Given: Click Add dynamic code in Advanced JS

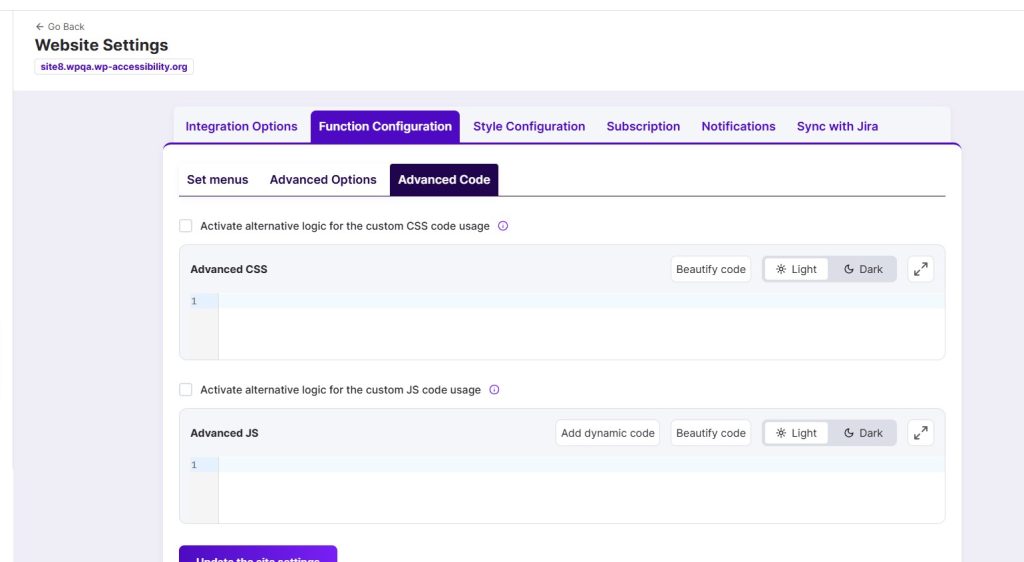Looking at the screenshot, I should coord(607,433).
